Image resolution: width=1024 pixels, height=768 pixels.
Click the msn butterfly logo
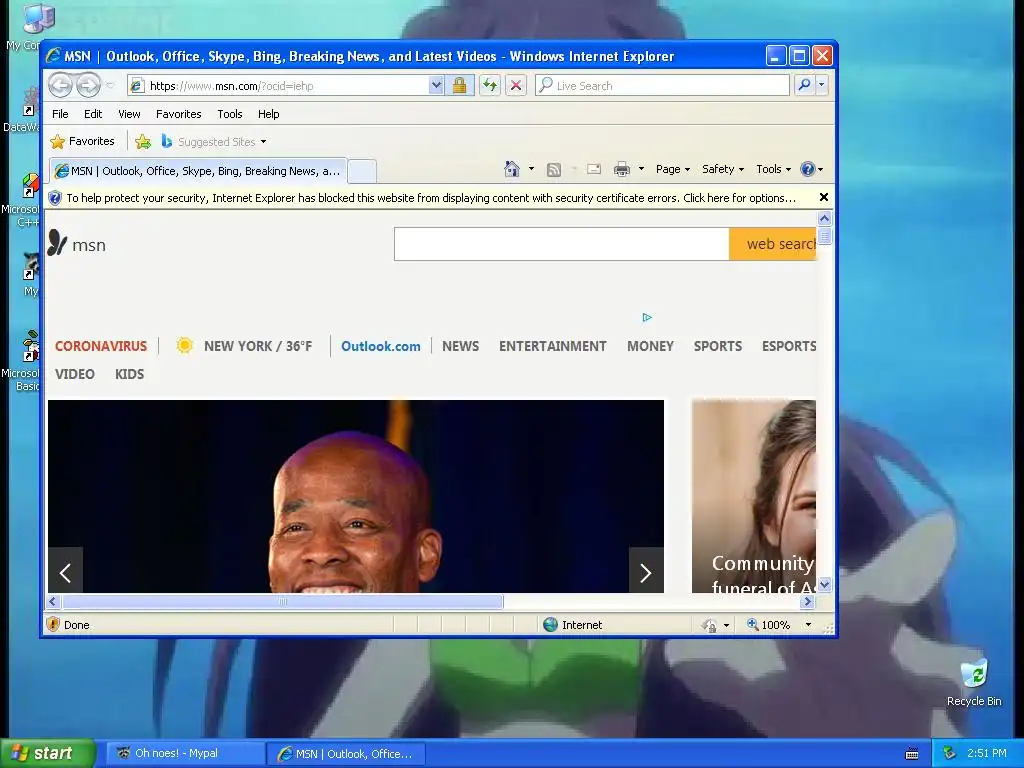coord(57,243)
